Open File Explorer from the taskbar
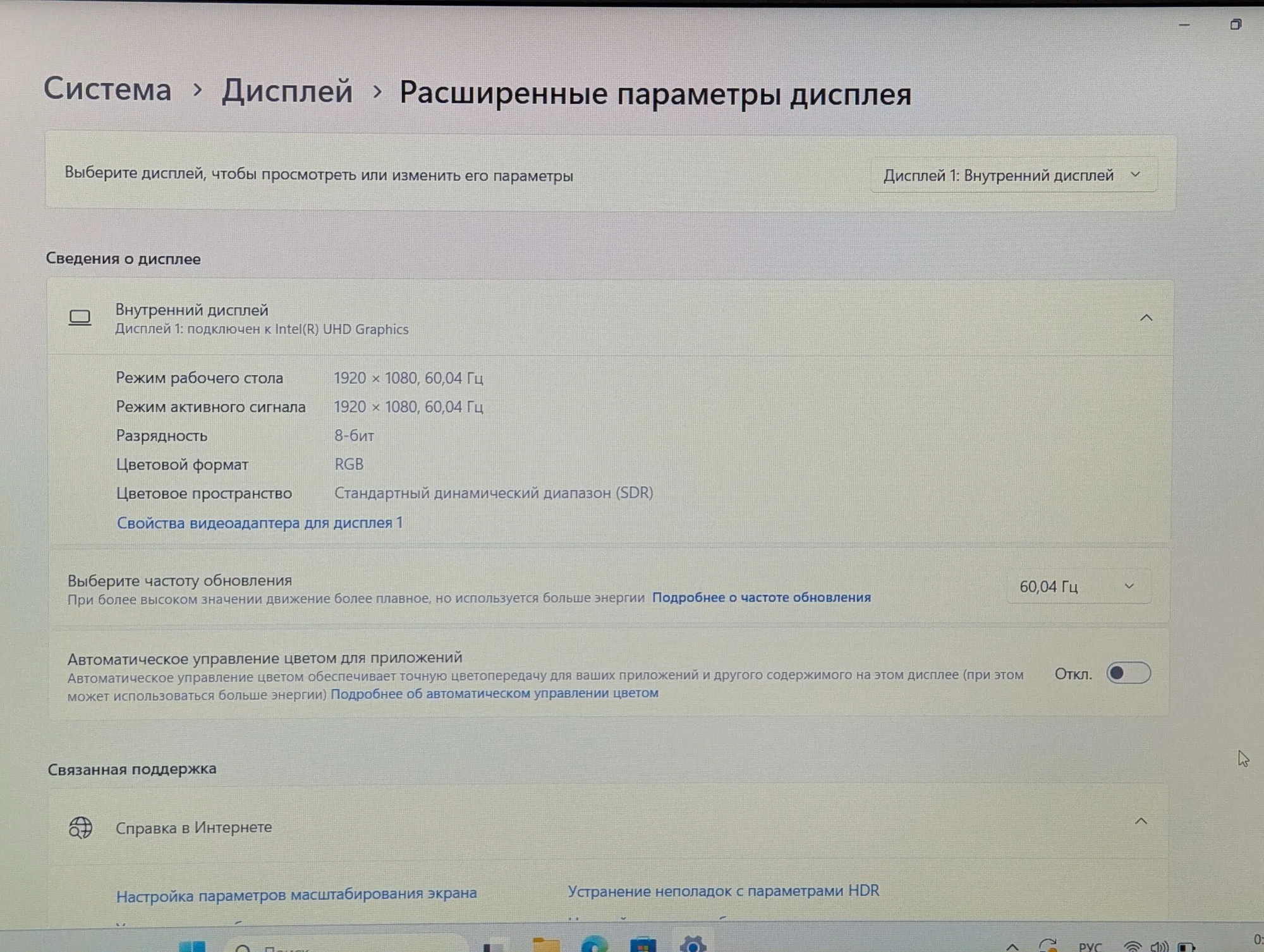Viewport: 1264px width, 952px height. pyautogui.click(x=546, y=944)
